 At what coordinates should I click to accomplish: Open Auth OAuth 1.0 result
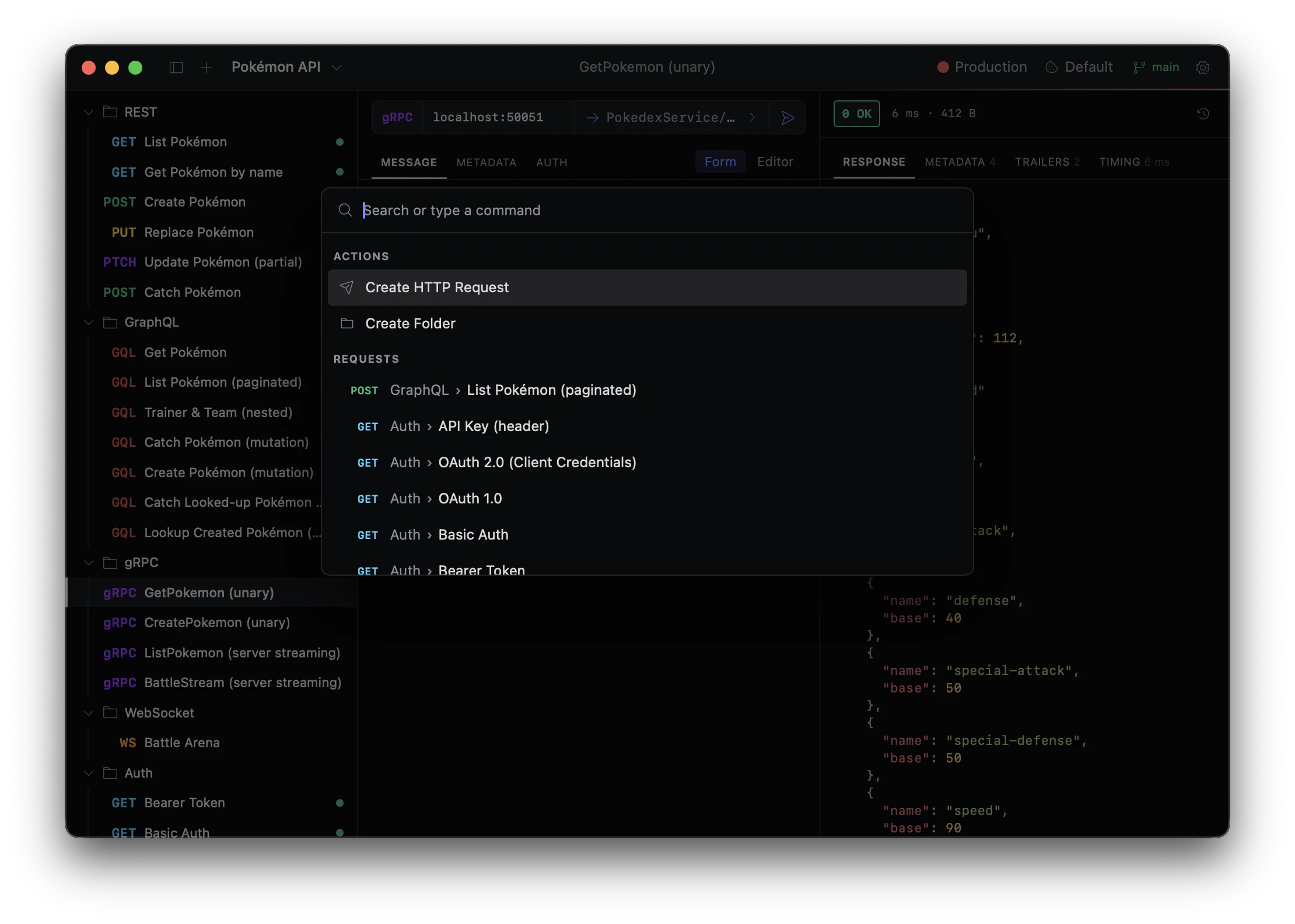(x=647, y=499)
